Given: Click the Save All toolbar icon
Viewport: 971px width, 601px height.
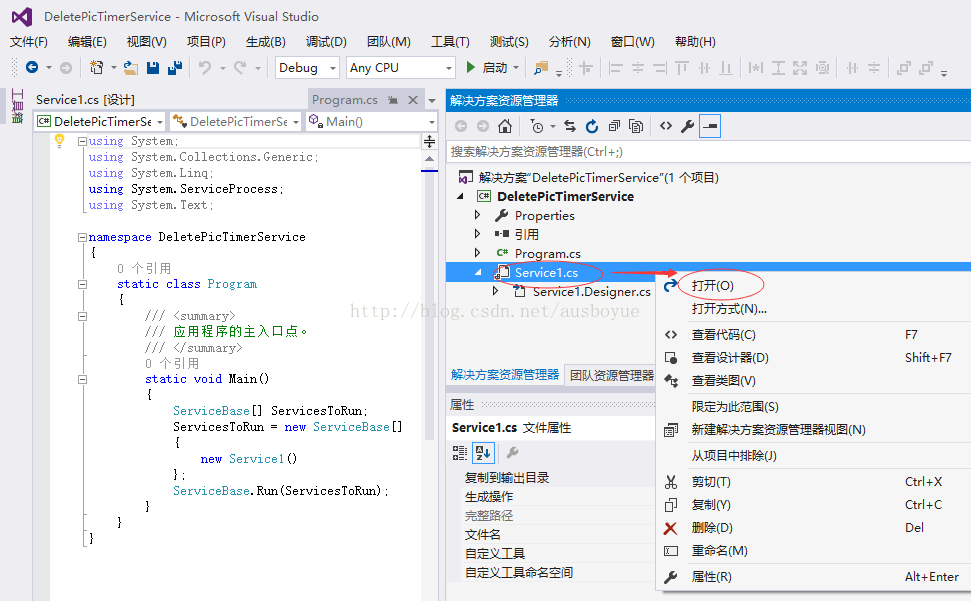Looking at the screenshot, I should click(x=175, y=67).
